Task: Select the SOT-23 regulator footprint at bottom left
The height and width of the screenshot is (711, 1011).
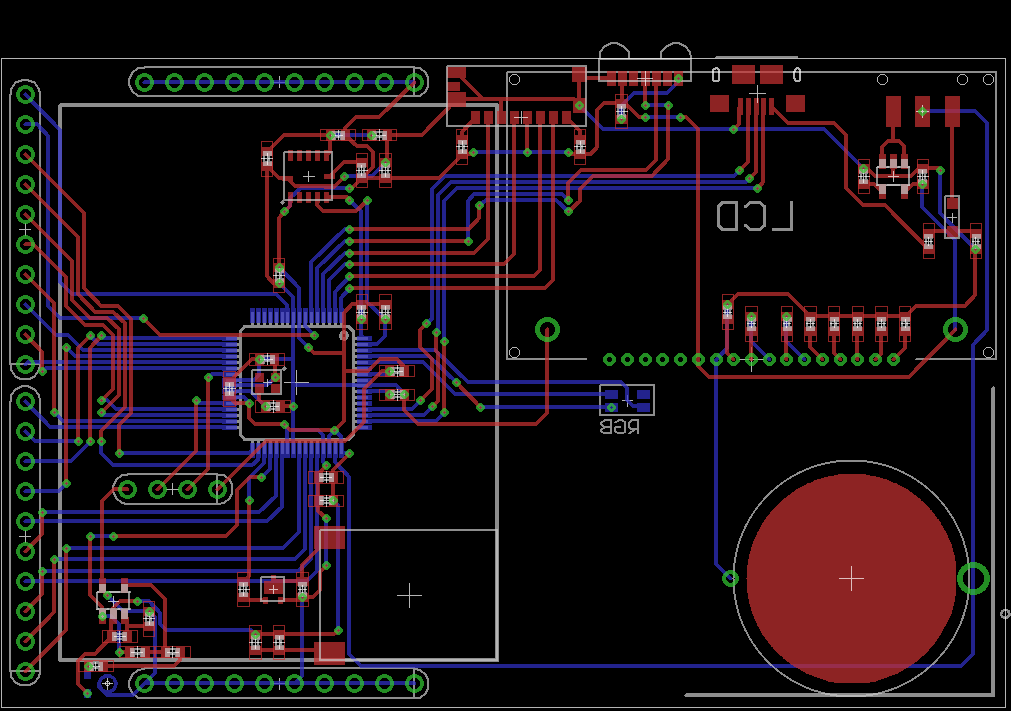Action: coord(113,601)
